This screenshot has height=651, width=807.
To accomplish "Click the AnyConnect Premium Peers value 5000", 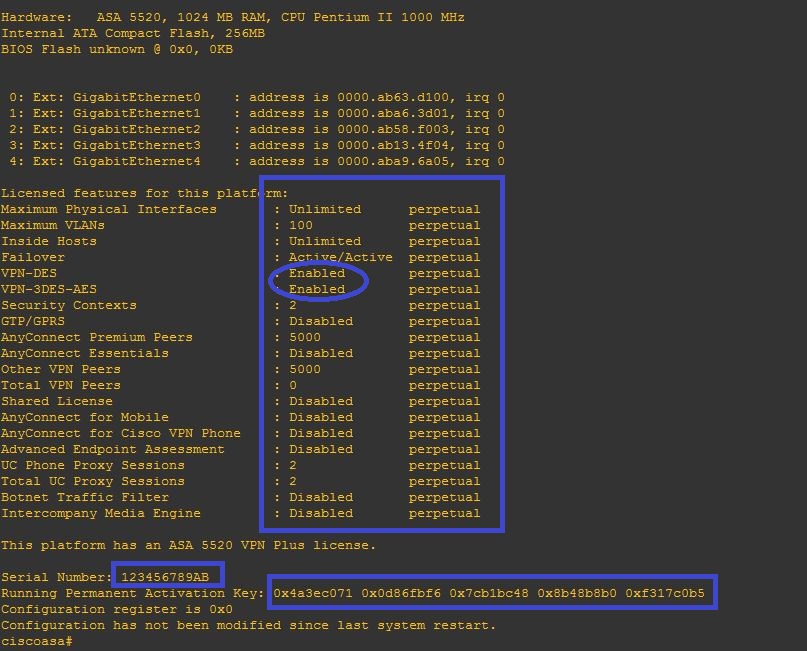I will [x=305, y=337].
